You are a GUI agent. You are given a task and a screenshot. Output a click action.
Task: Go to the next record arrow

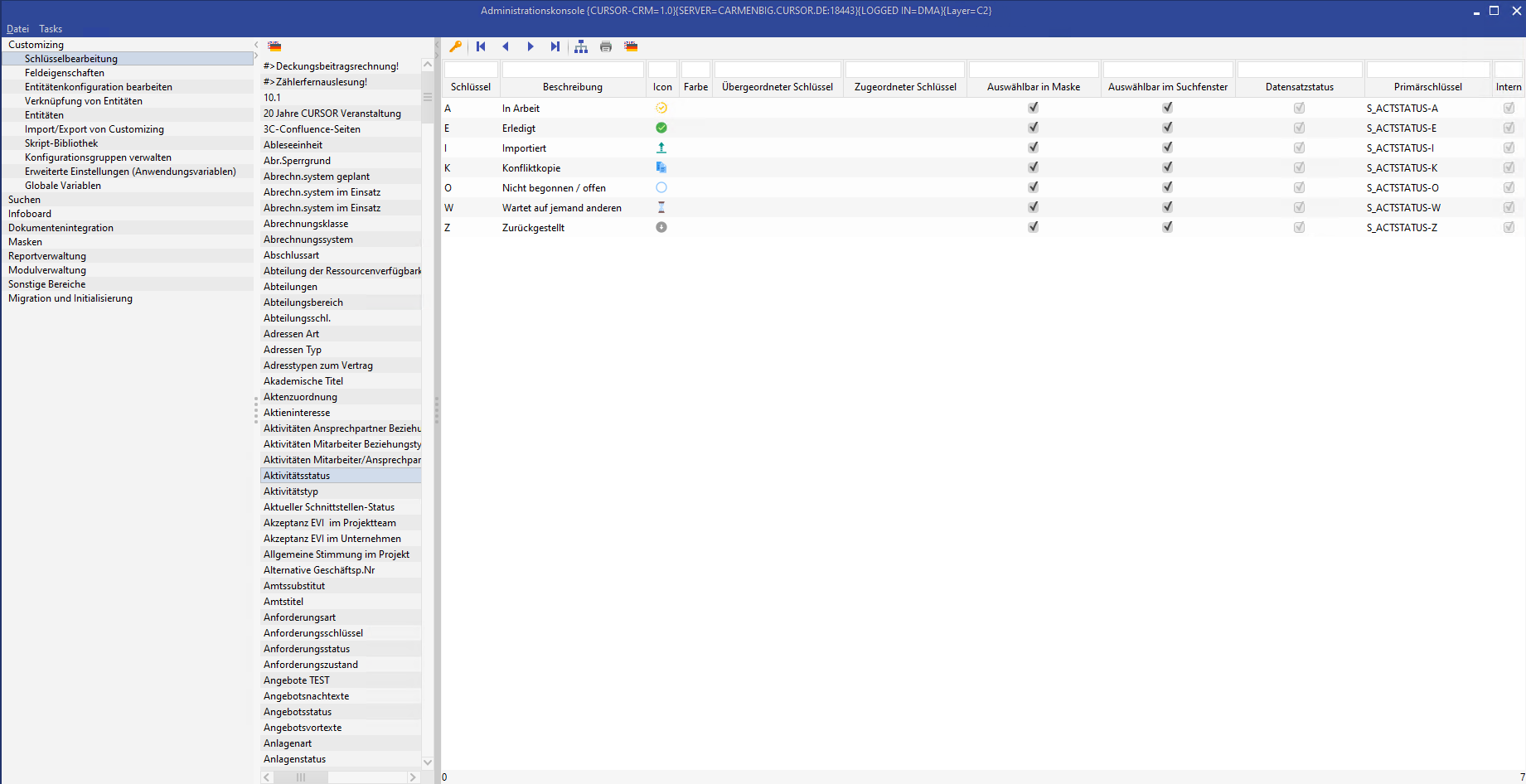tap(530, 46)
